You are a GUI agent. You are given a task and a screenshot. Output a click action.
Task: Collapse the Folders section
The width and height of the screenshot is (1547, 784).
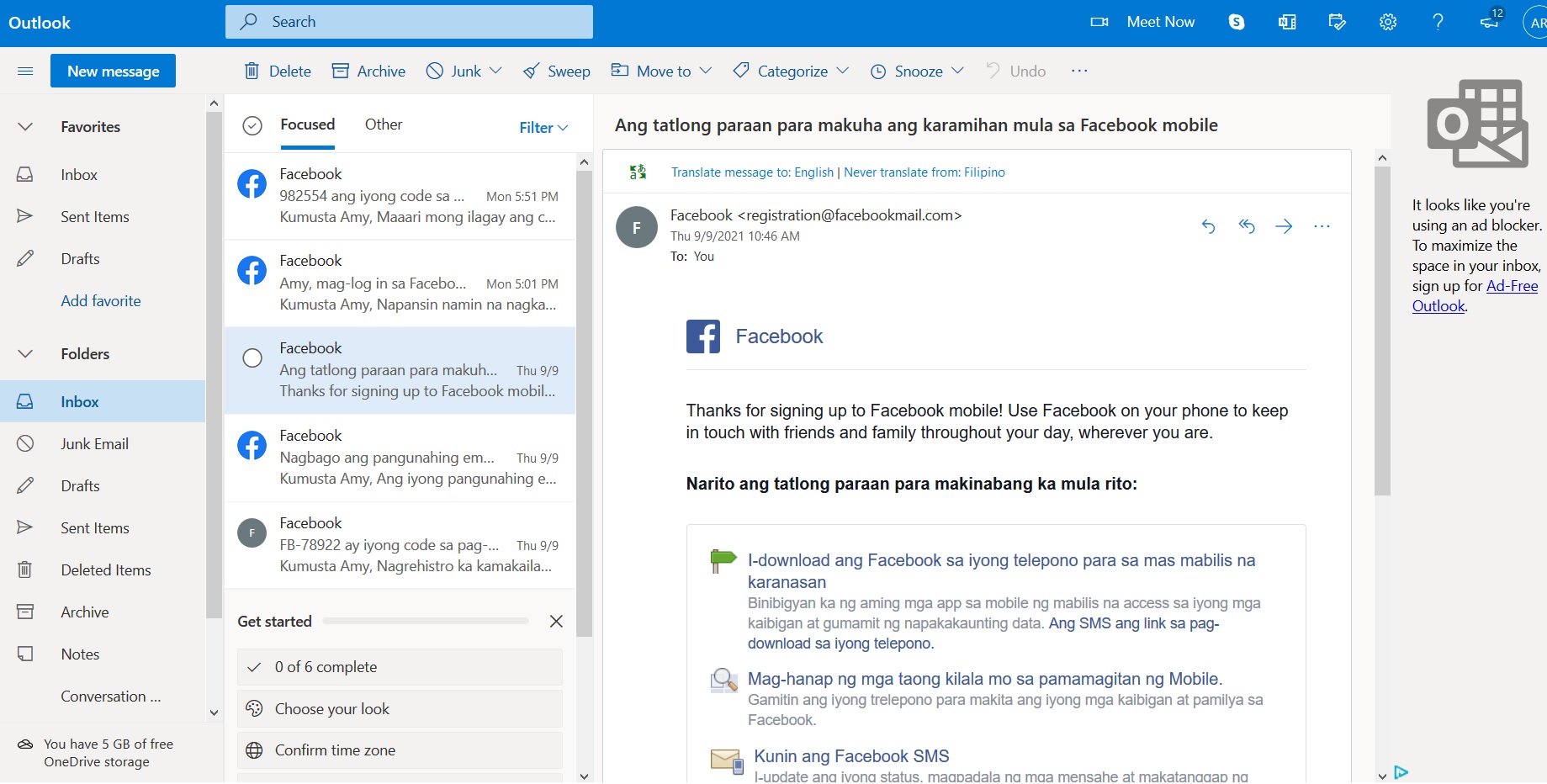(x=25, y=354)
